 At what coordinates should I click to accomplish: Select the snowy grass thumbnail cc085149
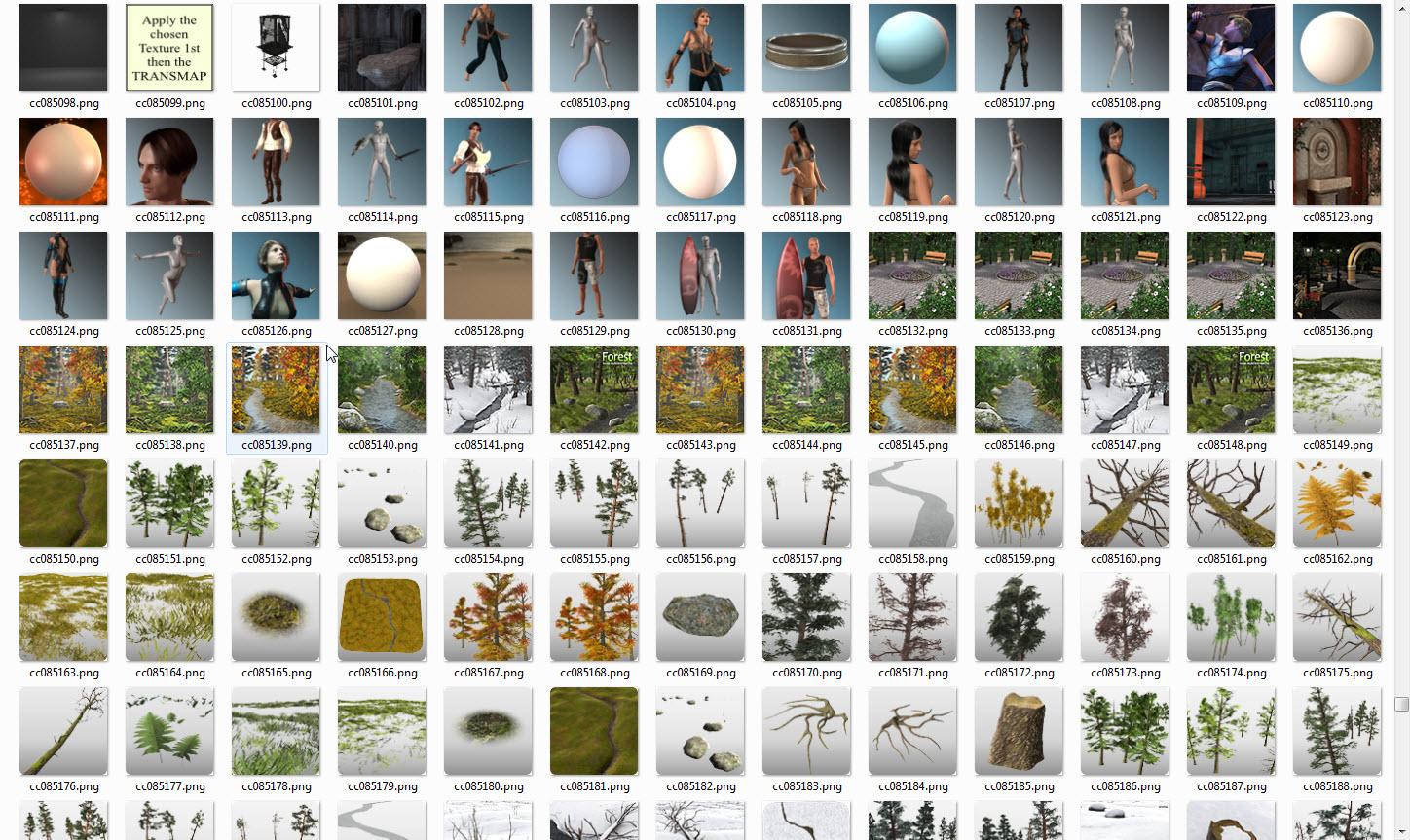(1337, 389)
